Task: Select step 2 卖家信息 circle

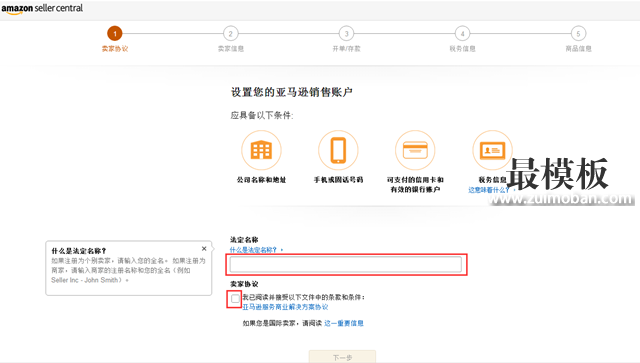Action: (x=231, y=33)
